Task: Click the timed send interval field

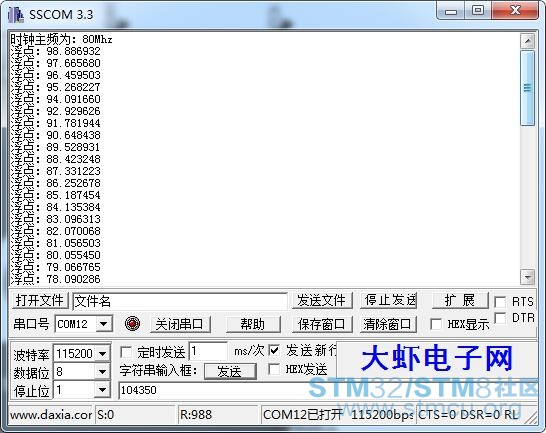Action: pyautogui.click(x=208, y=351)
